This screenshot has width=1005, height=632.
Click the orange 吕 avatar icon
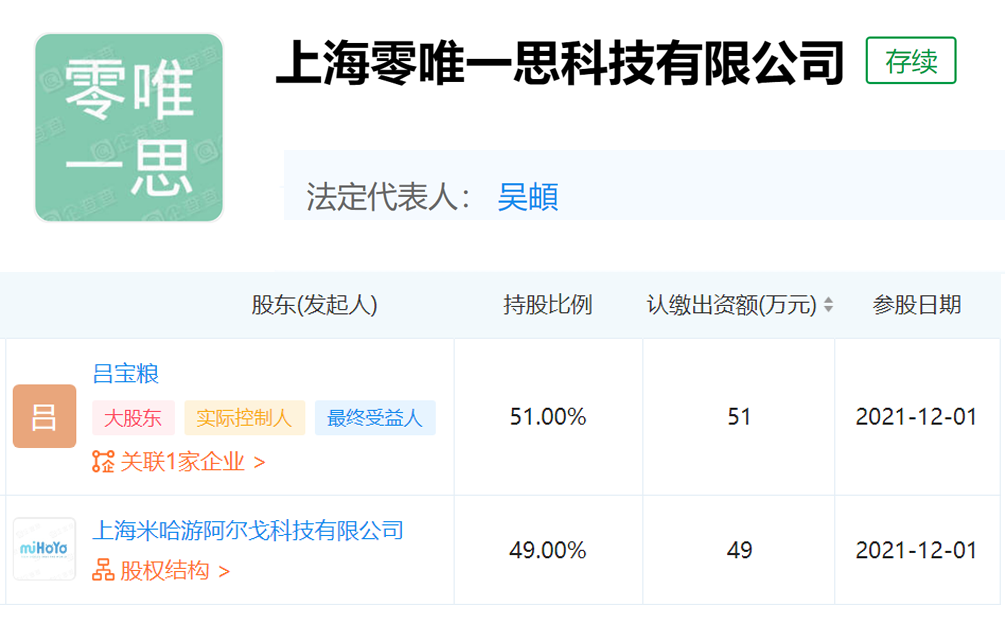(44, 417)
